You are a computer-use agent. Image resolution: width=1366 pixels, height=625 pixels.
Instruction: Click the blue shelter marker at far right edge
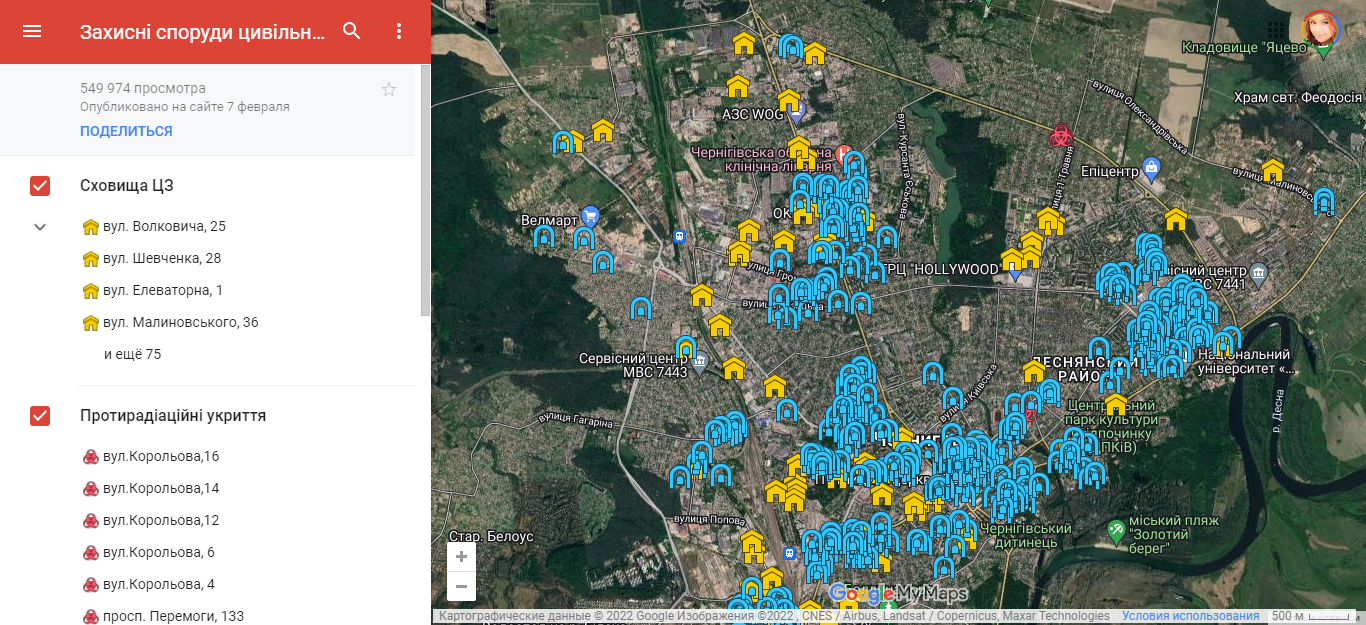(x=1323, y=201)
